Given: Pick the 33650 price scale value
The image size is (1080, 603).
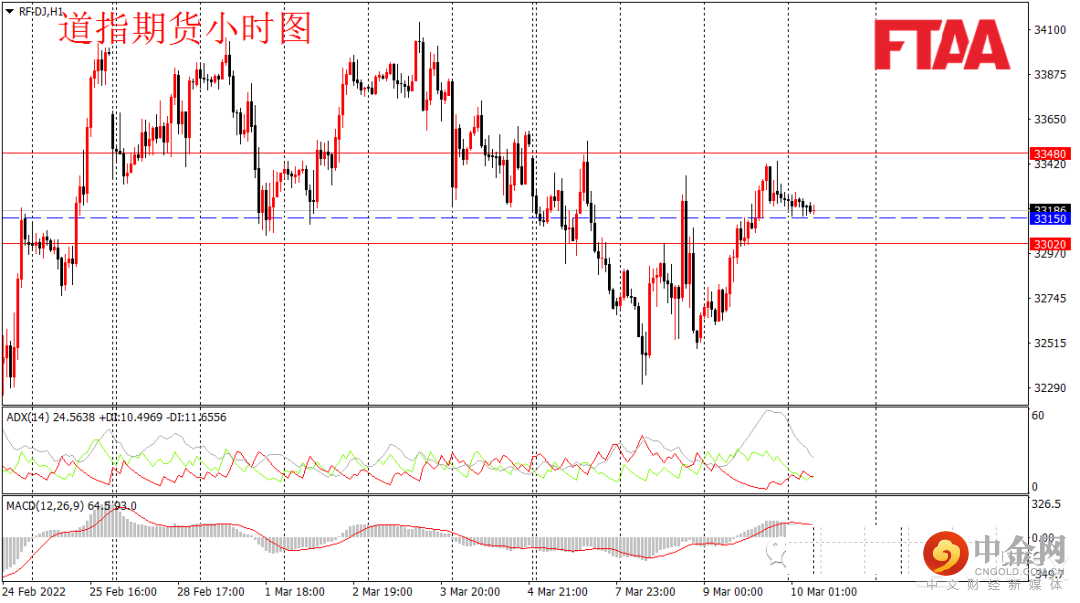Looking at the screenshot, I should coord(1050,119).
